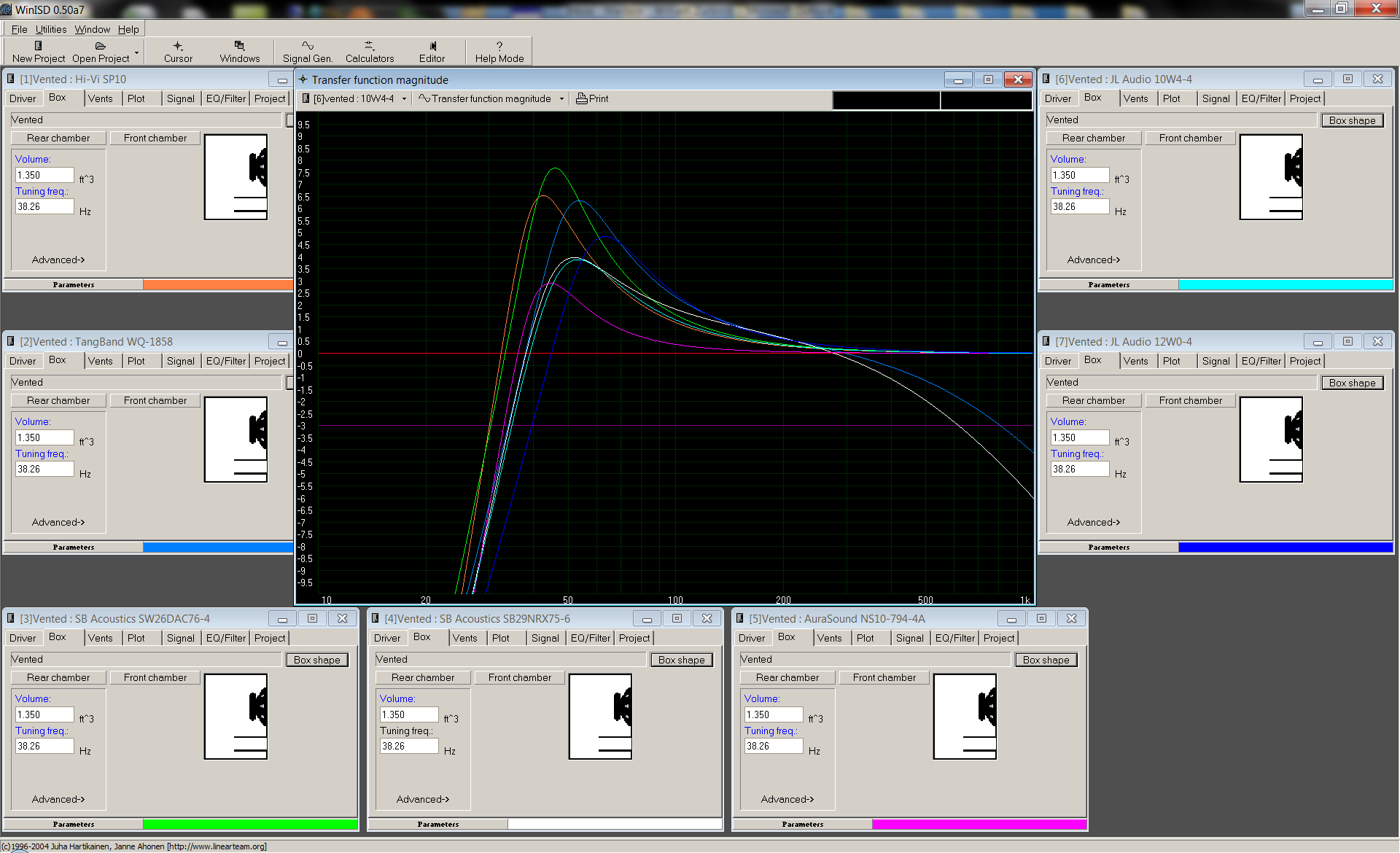Screen dimensions: 1400x853
Task: Click Tuning freq field in TangBand WQ-1858 window
Action: pyautogui.click(x=44, y=469)
